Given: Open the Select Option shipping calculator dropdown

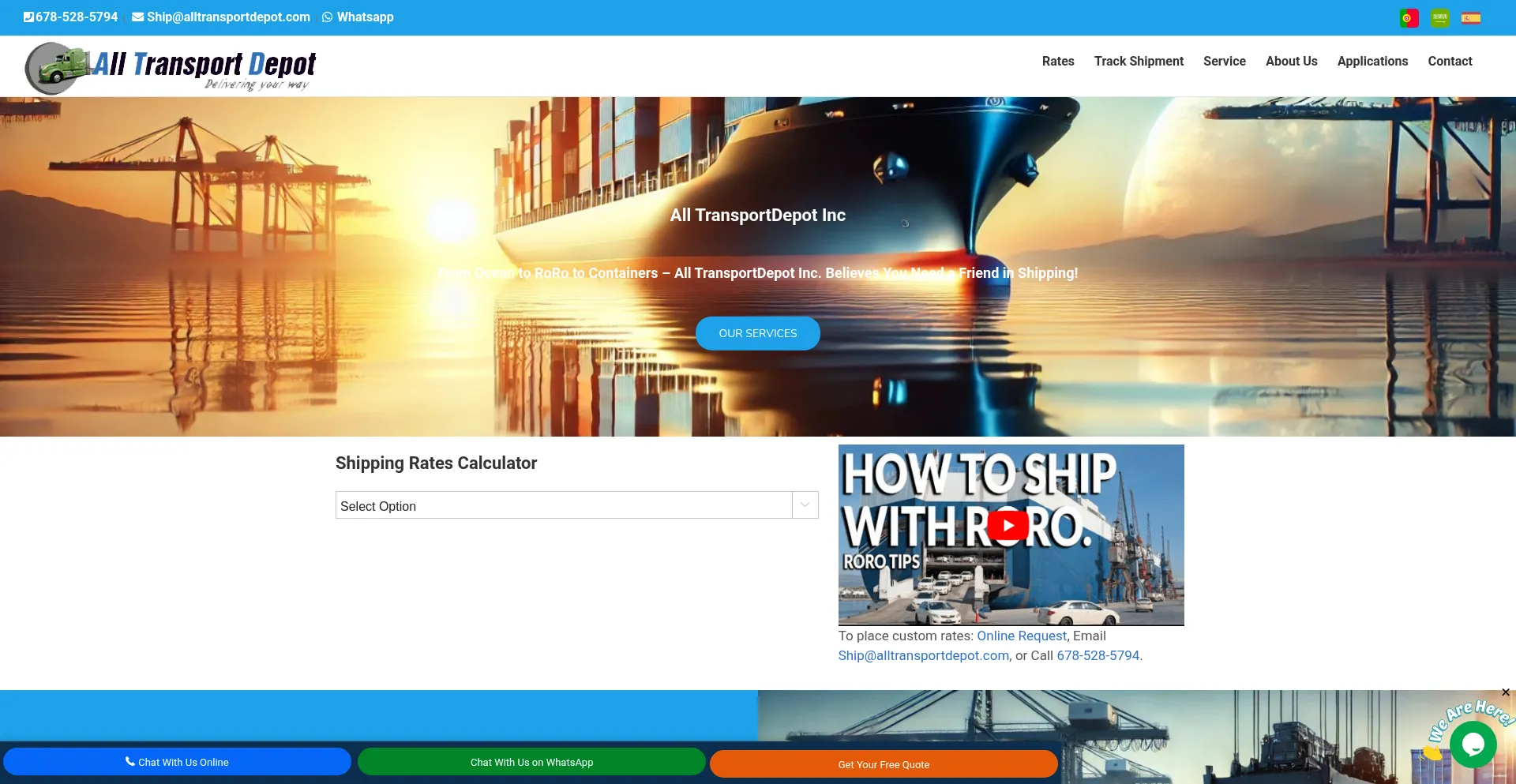Looking at the screenshot, I should click(x=576, y=505).
